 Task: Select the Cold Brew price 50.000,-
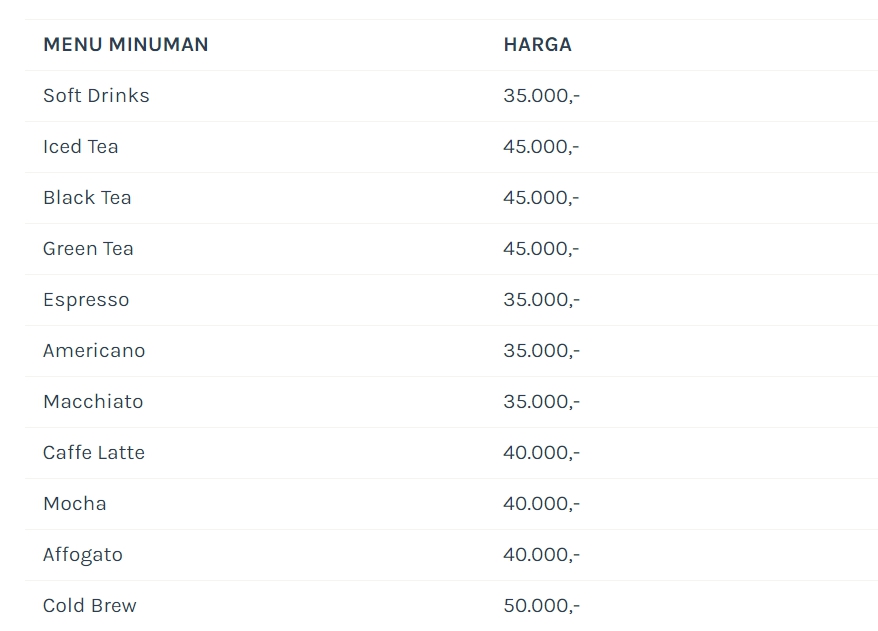pos(541,605)
